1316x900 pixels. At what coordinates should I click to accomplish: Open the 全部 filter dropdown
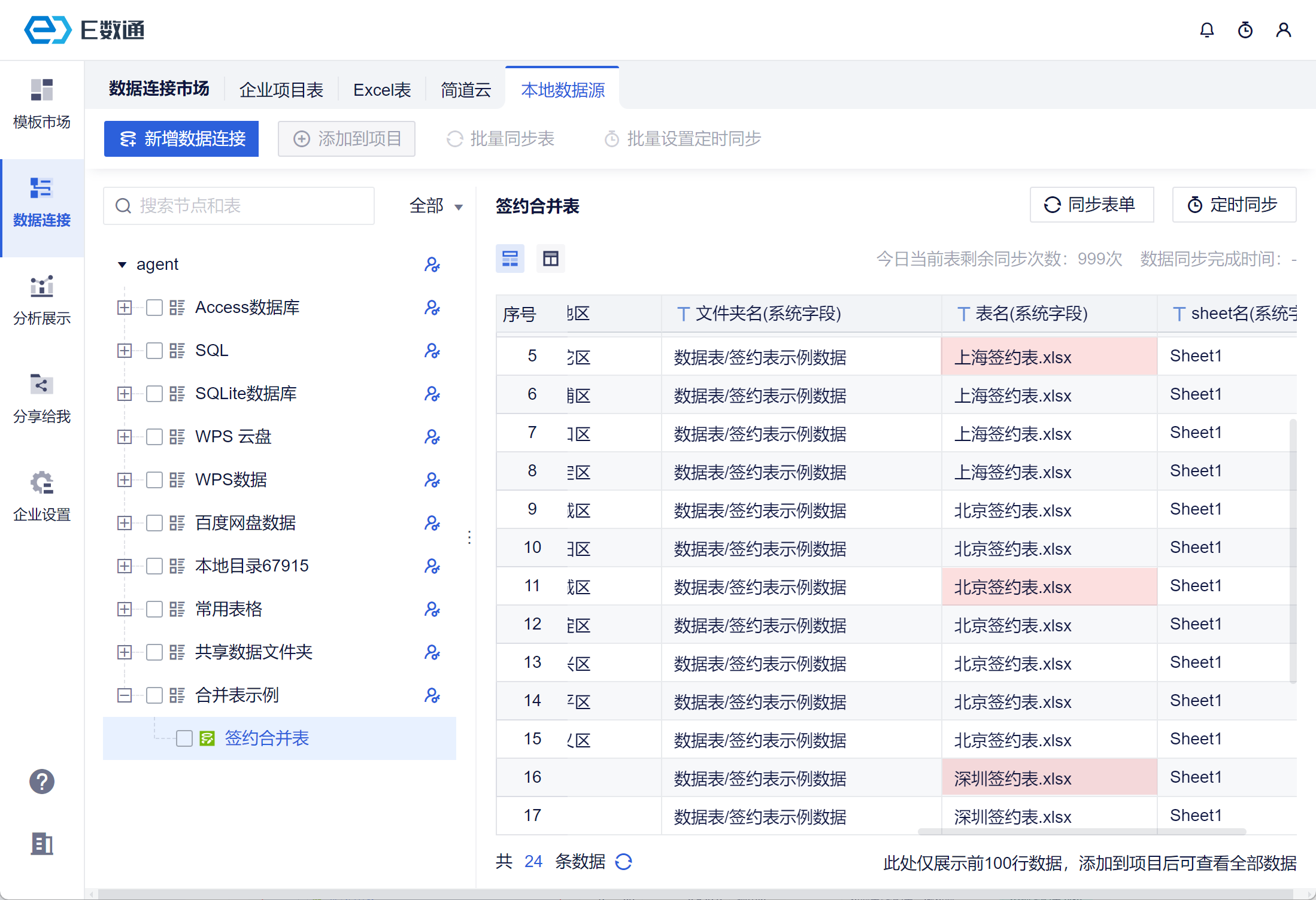(435, 206)
